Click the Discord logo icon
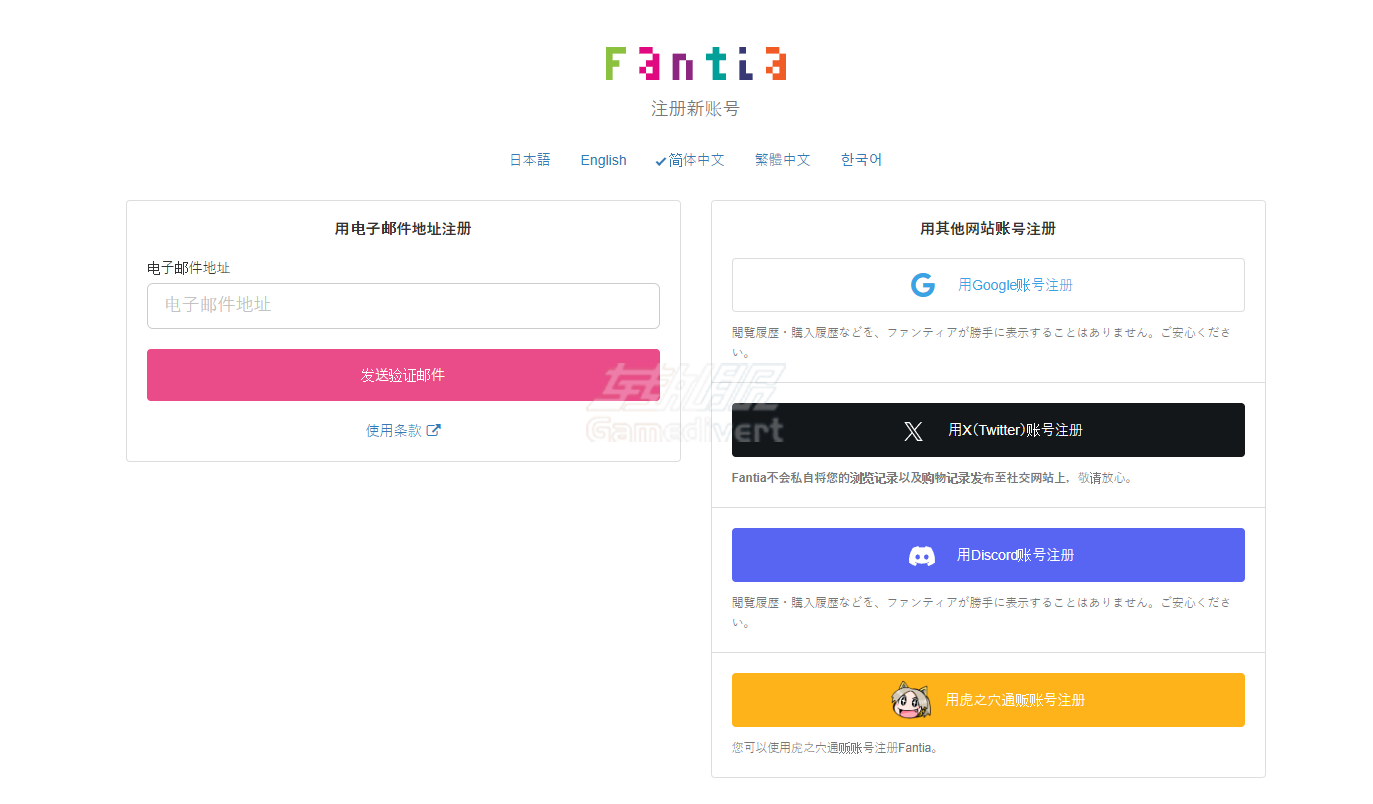 coord(922,556)
